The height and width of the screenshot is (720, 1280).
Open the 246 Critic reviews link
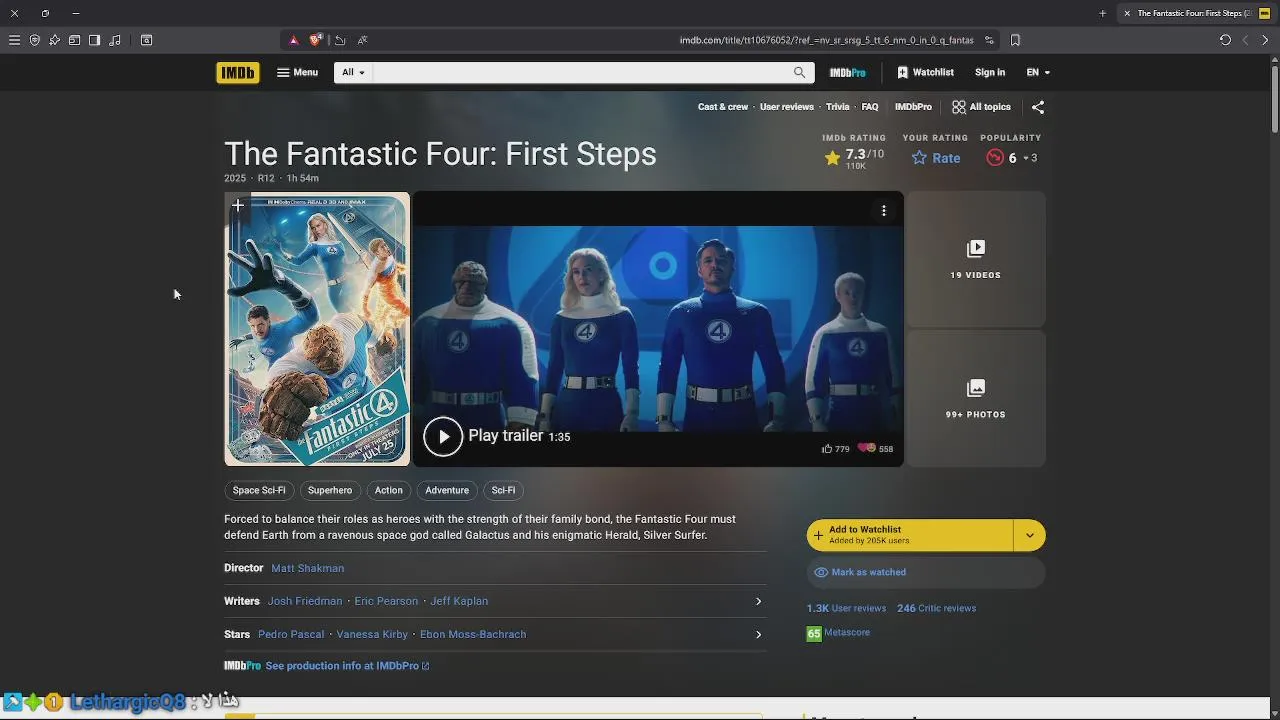click(936, 608)
